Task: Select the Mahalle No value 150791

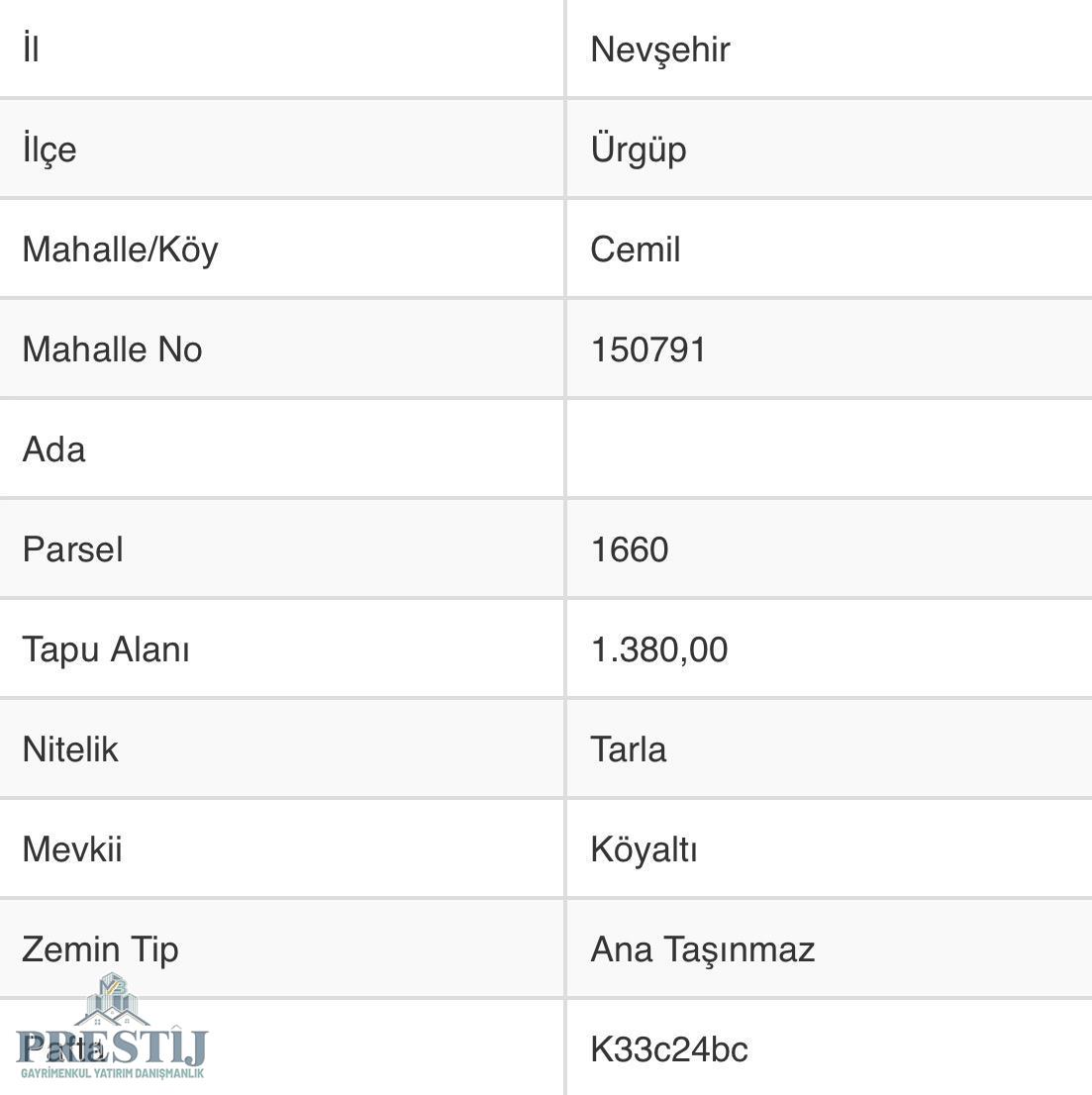Action: (x=648, y=349)
